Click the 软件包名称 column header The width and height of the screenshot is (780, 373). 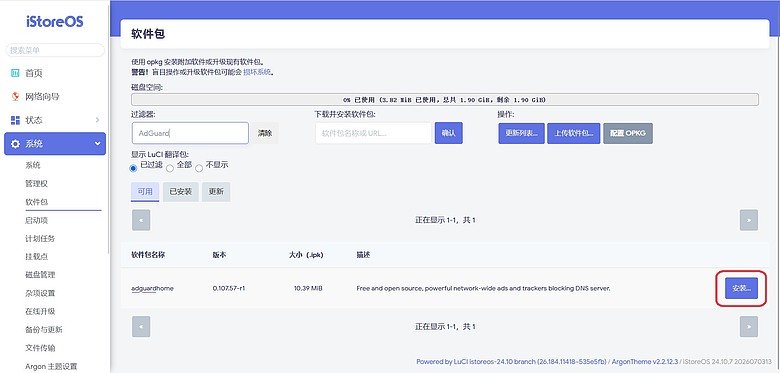click(x=148, y=255)
